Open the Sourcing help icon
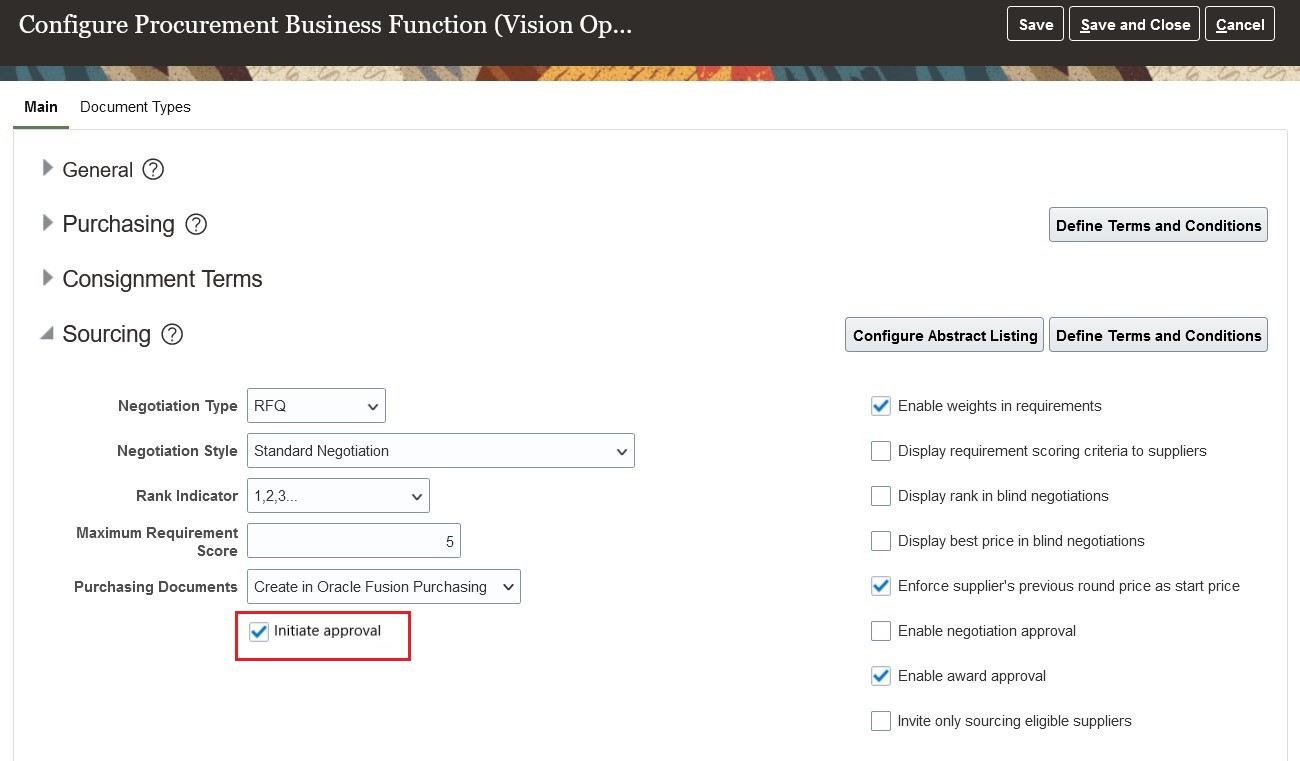 click(172, 334)
